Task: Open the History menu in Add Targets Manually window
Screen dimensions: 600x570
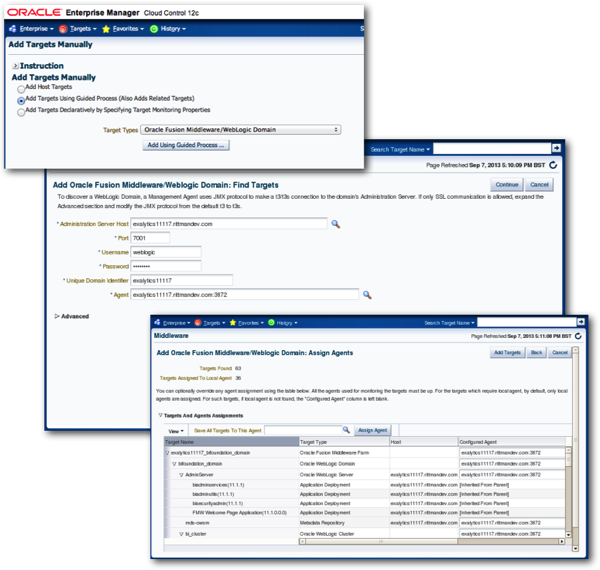Action: [173, 29]
